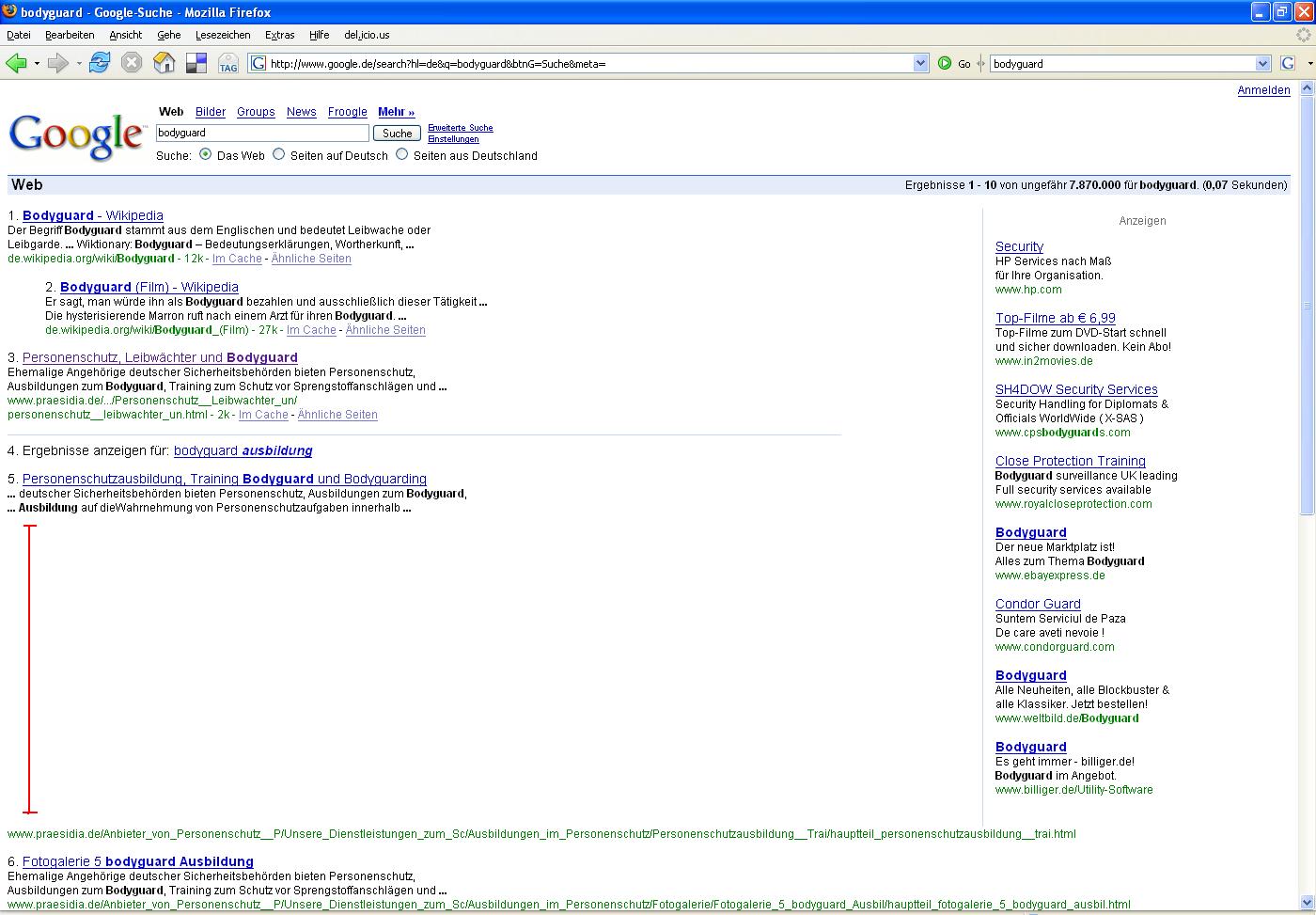Select the Das Web radio button
The image size is (1316, 915).
coord(205,154)
